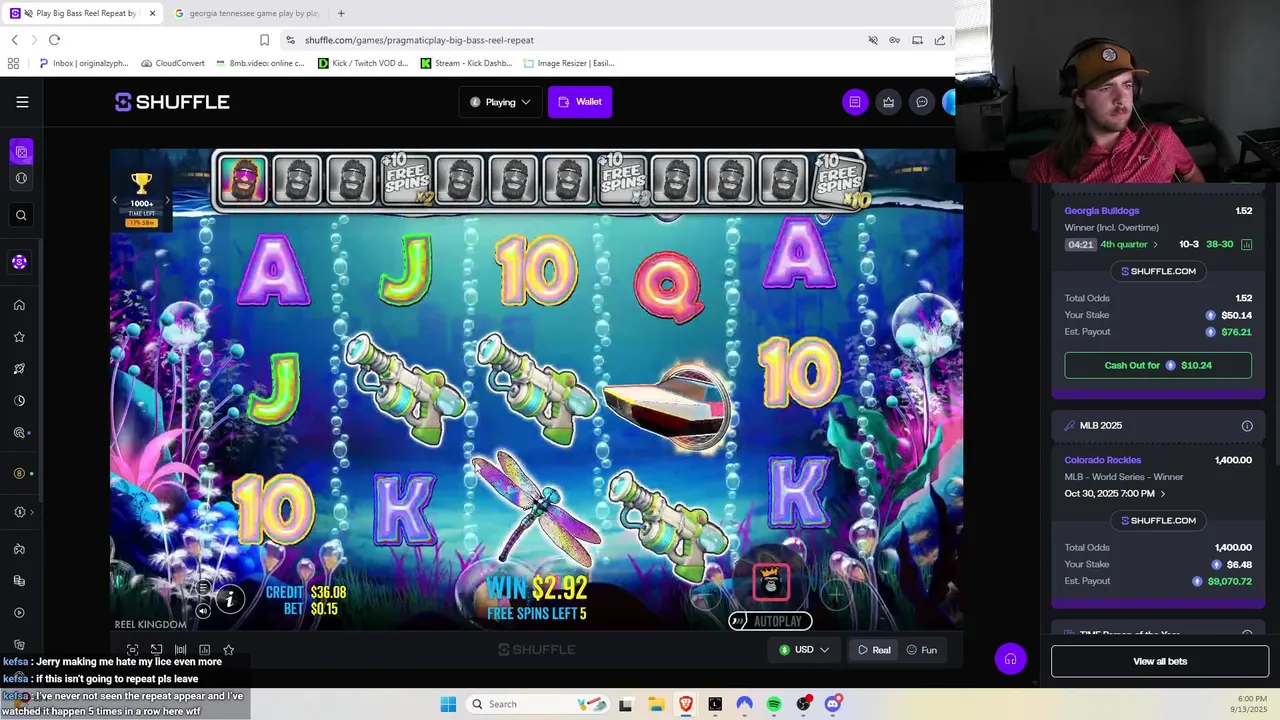Screen dimensions: 1280x720
Task: Add game to favorites with star below game
Action: [228, 650]
